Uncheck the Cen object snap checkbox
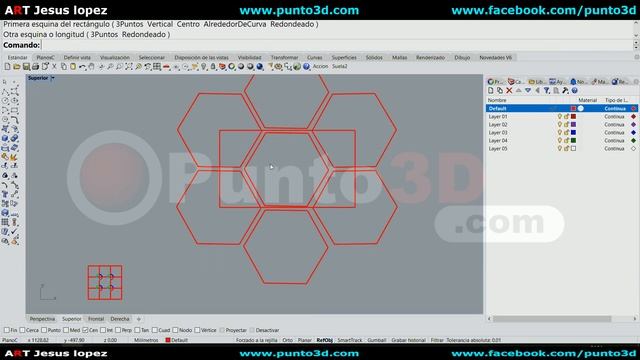Viewport: 640px width, 360px height. coord(85,330)
